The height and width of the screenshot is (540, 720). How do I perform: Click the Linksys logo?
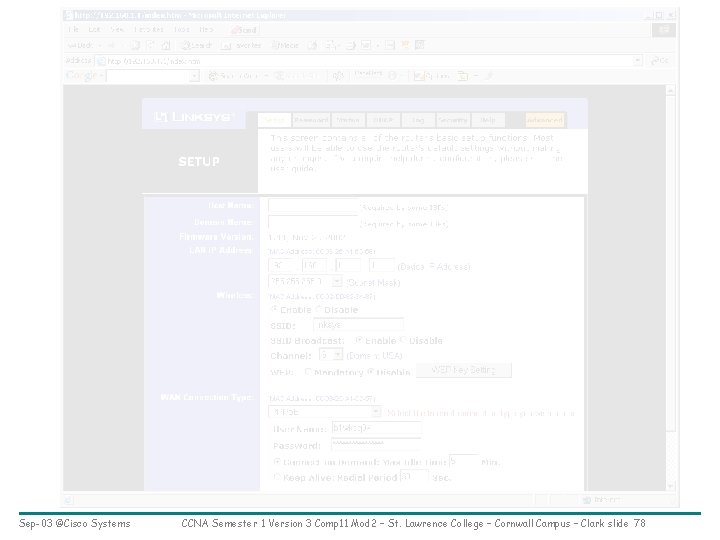tap(193, 117)
